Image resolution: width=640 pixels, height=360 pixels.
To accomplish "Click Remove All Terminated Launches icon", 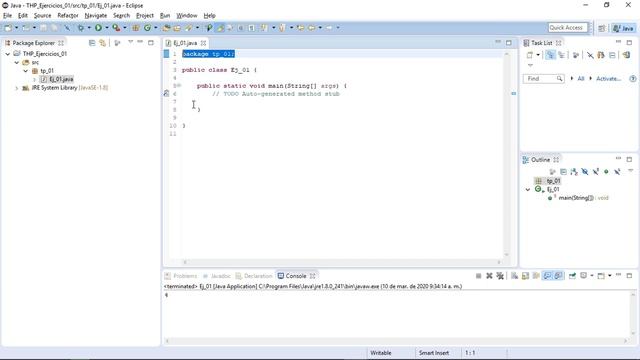I will pos(500,276).
